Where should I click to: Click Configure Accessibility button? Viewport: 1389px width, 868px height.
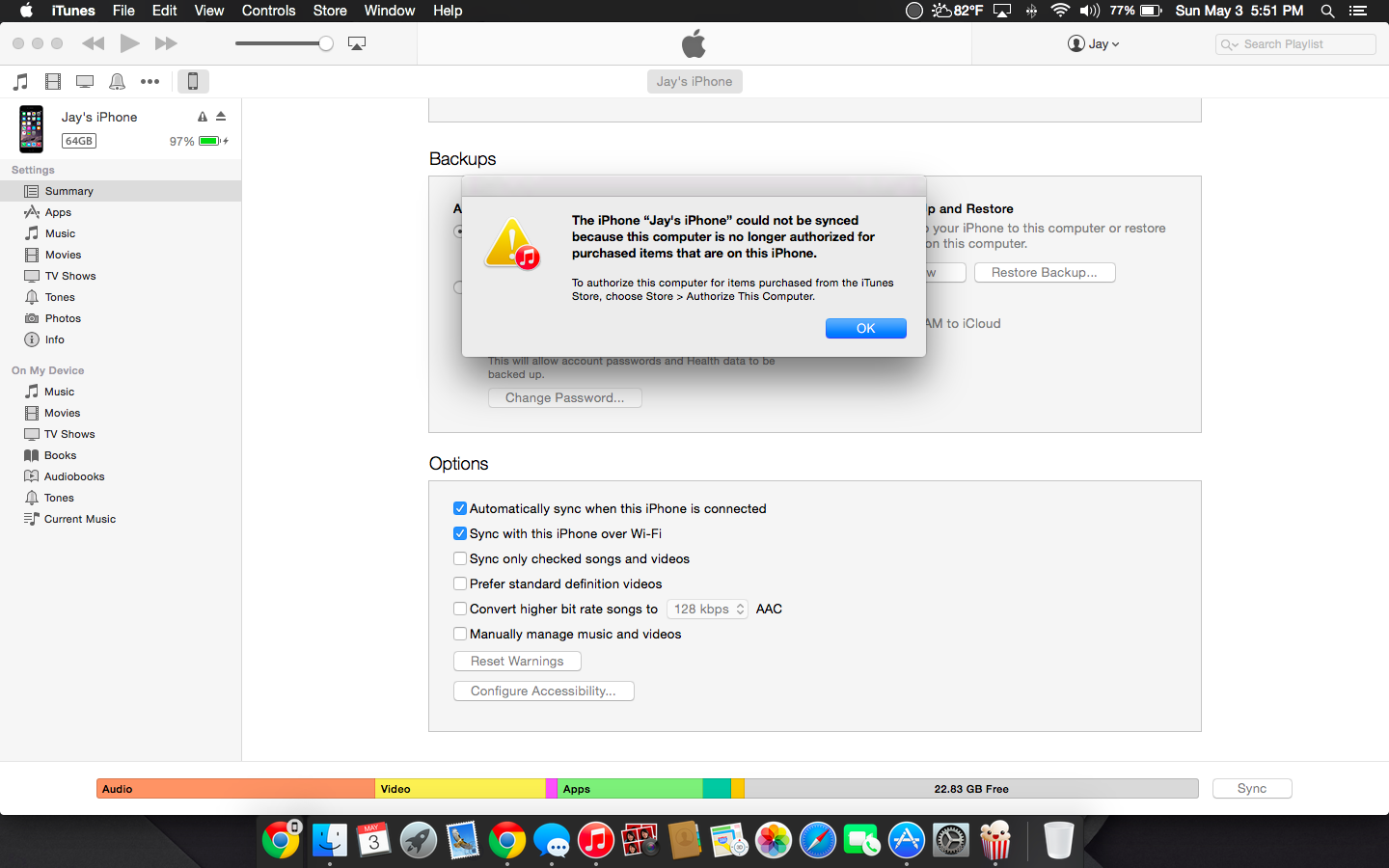pyautogui.click(x=543, y=691)
